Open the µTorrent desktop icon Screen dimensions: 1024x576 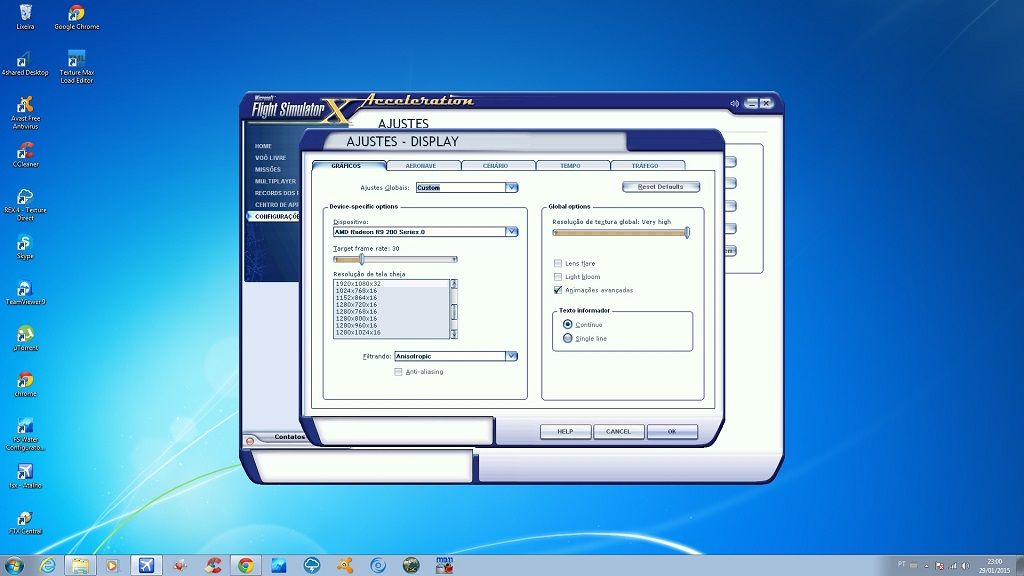pos(25,339)
